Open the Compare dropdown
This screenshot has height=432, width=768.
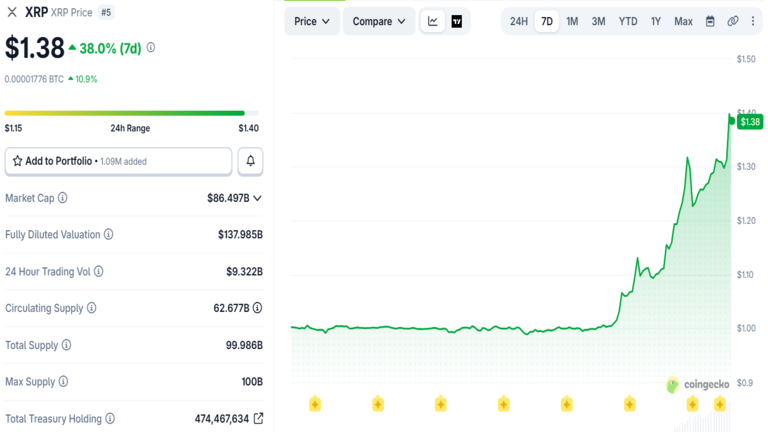(379, 21)
